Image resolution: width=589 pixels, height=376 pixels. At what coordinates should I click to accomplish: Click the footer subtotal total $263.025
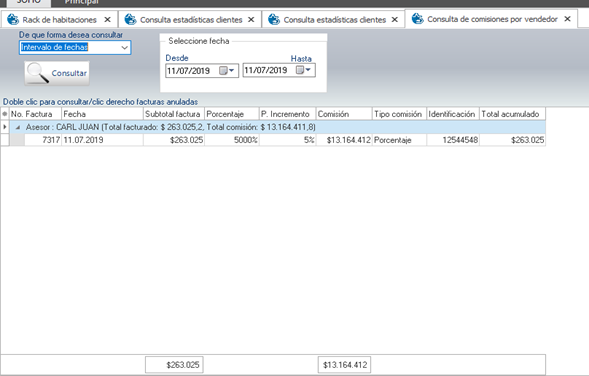[x=174, y=365]
